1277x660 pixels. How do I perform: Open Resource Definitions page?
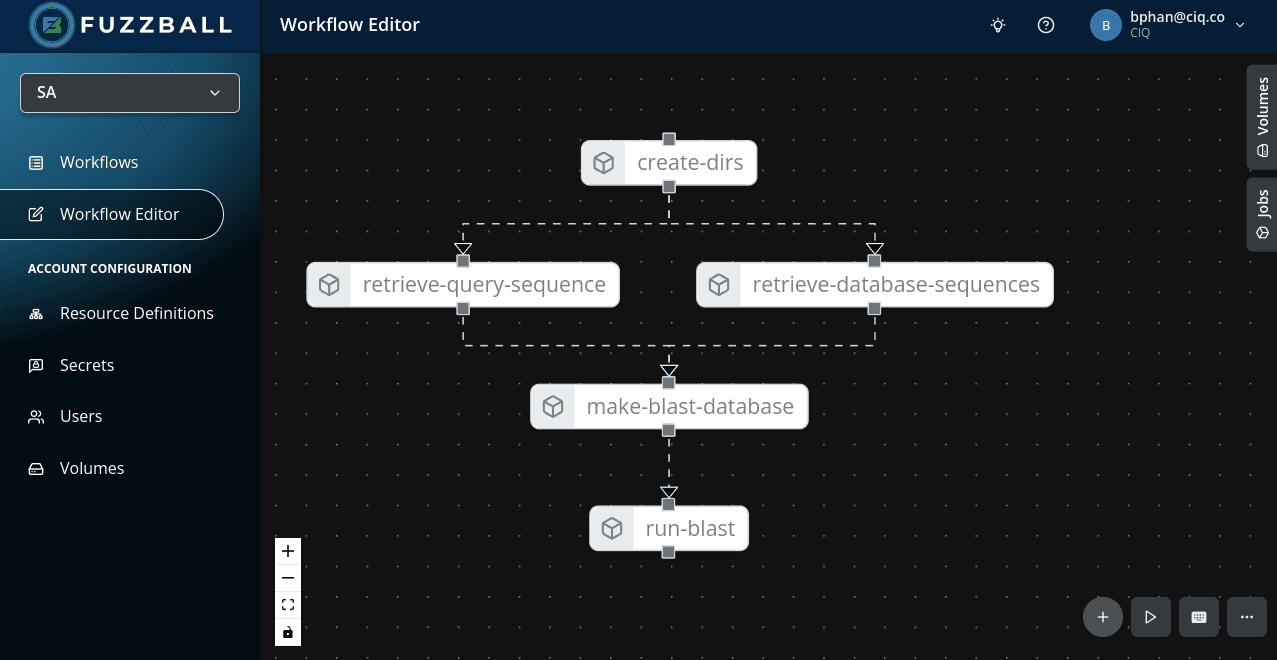coord(136,313)
